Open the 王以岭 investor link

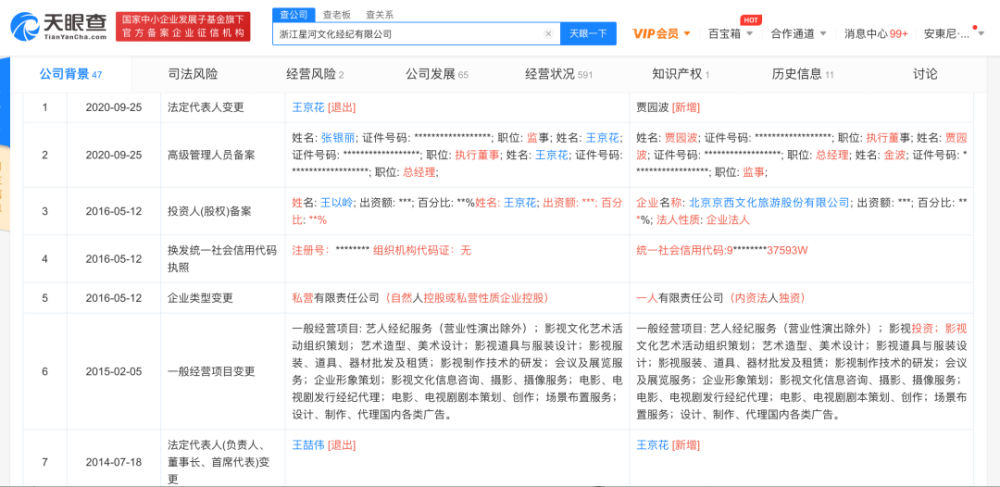click(337, 203)
